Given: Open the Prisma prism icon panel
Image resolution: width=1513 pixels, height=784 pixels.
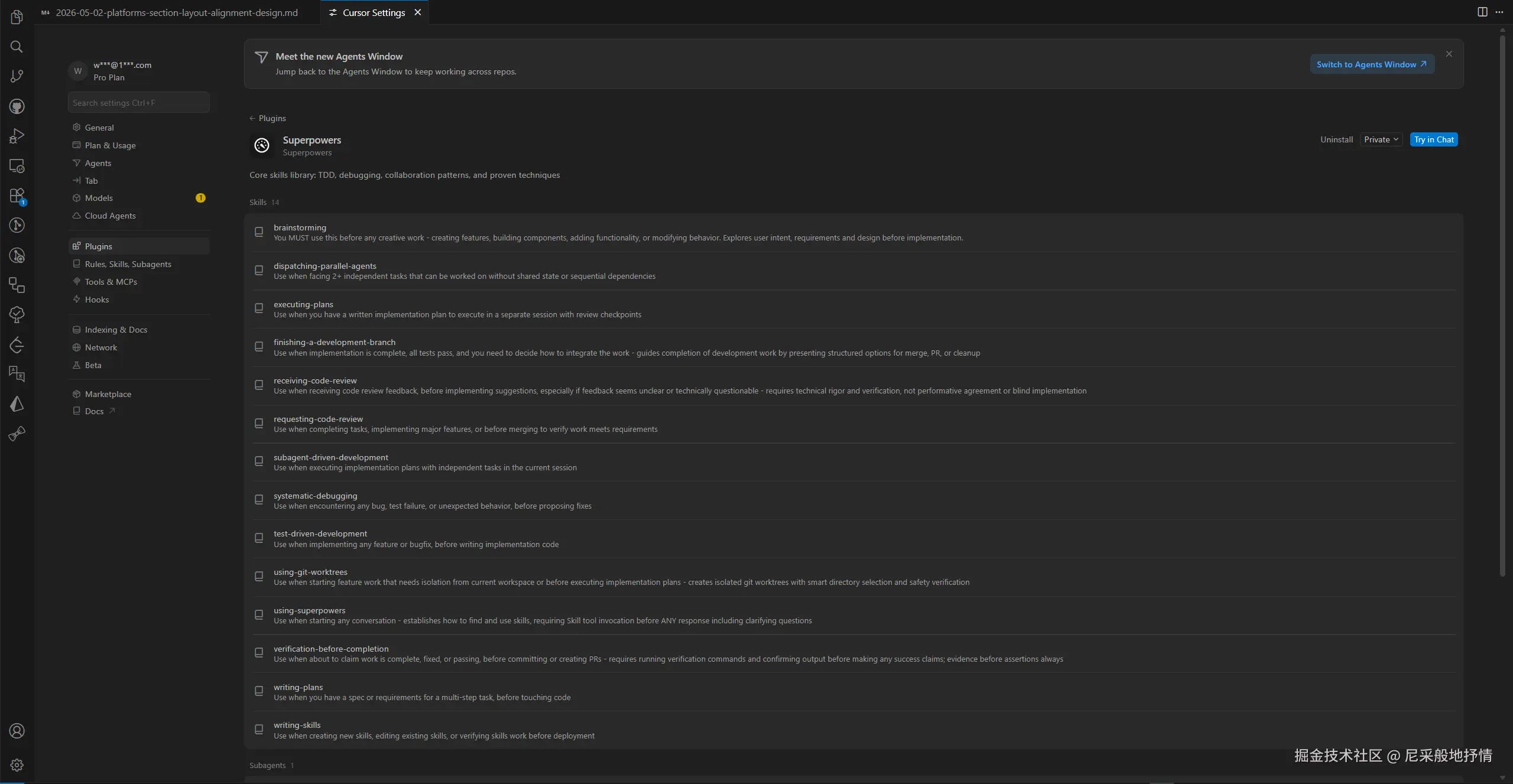Looking at the screenshot, I should [17, 404].
